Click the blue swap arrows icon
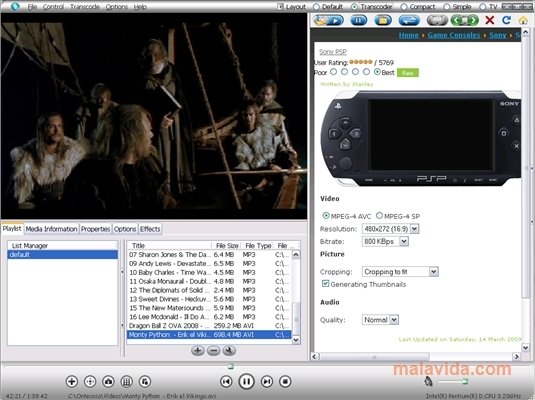Viewport: 535px width, 400px height. pos(409,20)
